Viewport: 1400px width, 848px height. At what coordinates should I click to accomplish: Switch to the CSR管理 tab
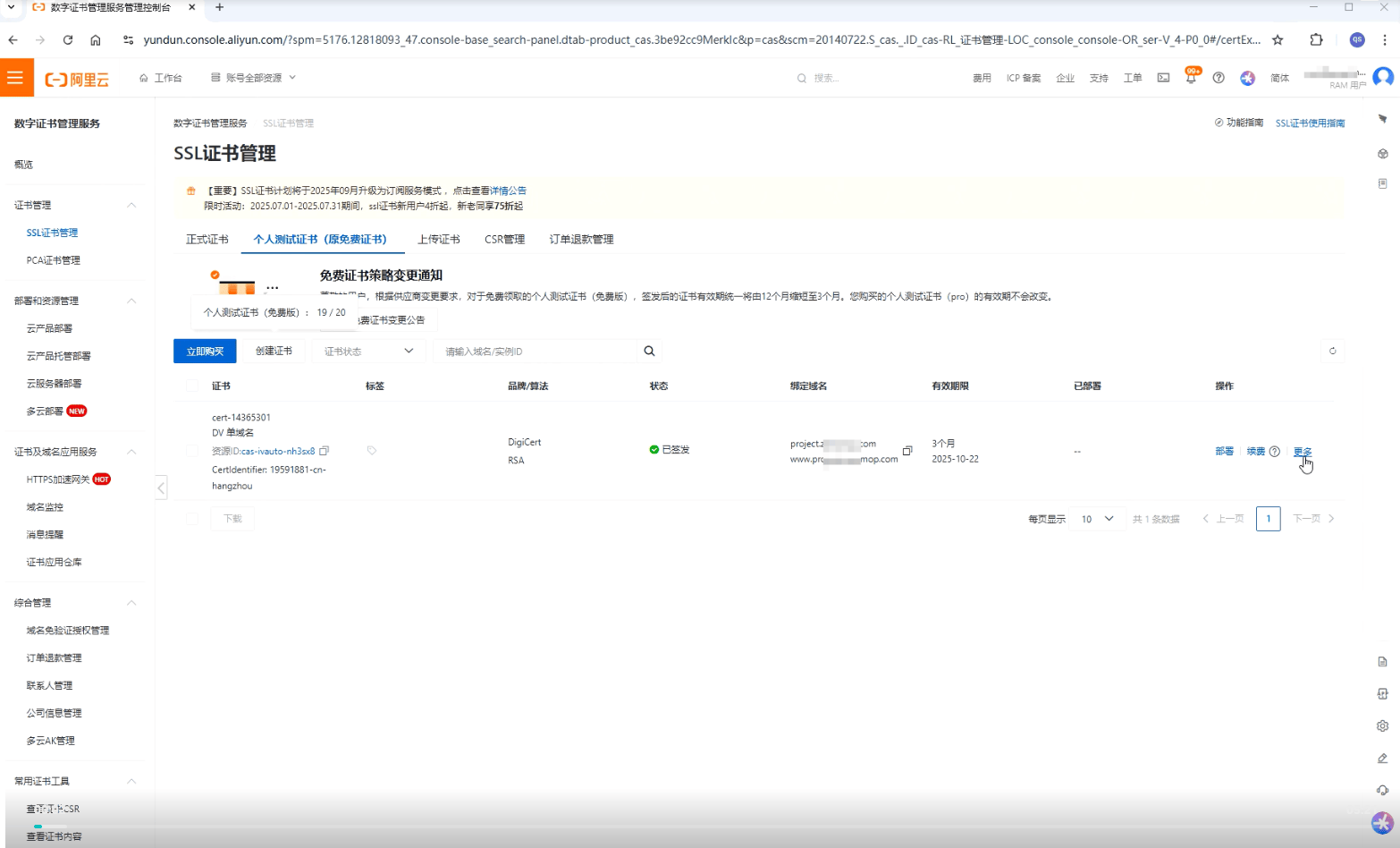pos(505,239)
